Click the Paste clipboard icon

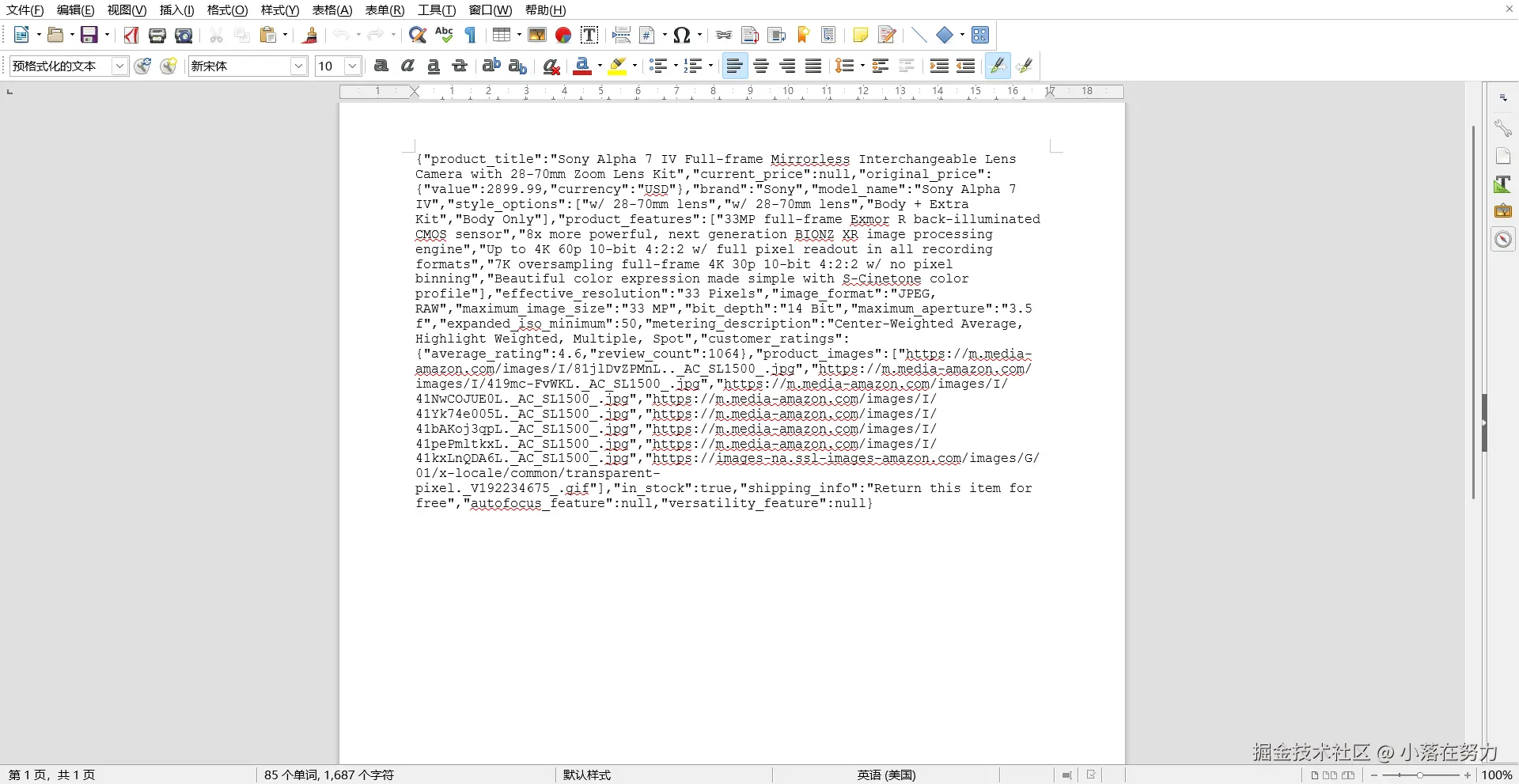coord(269,35)
